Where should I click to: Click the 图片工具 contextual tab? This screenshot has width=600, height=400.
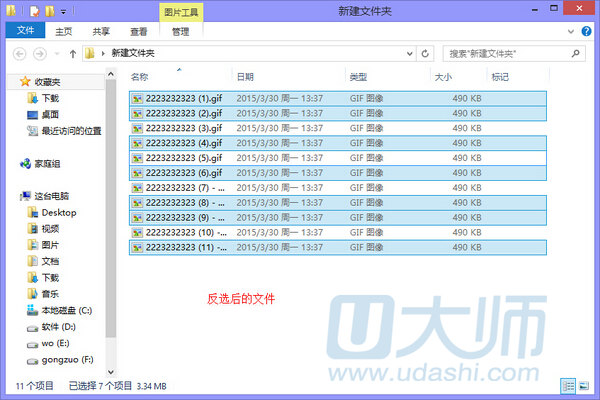[181, 12]
